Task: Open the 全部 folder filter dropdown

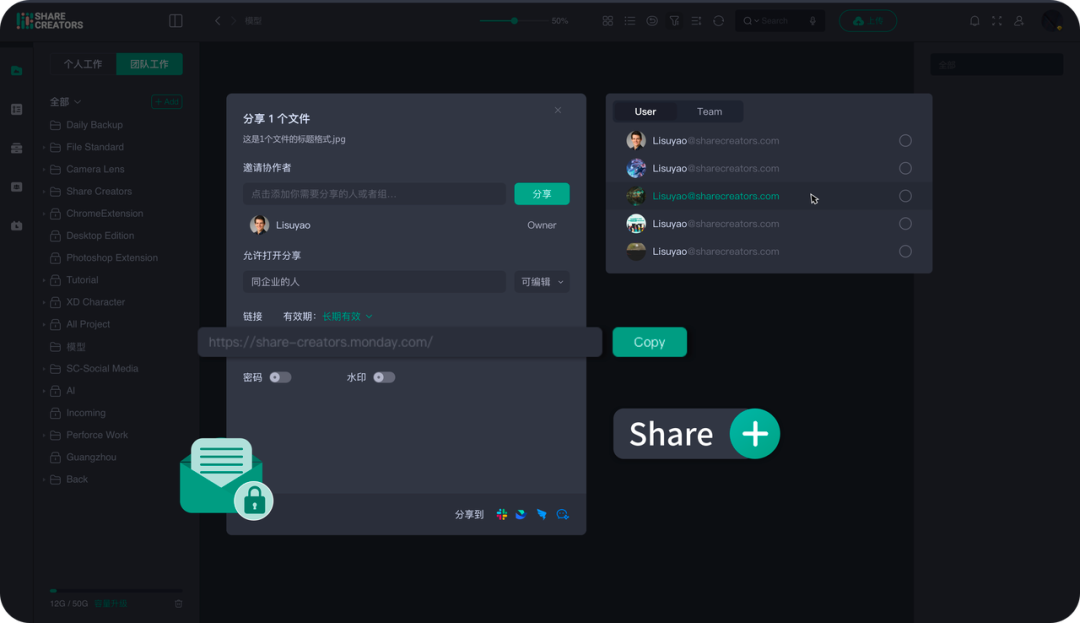Action: 65,102
